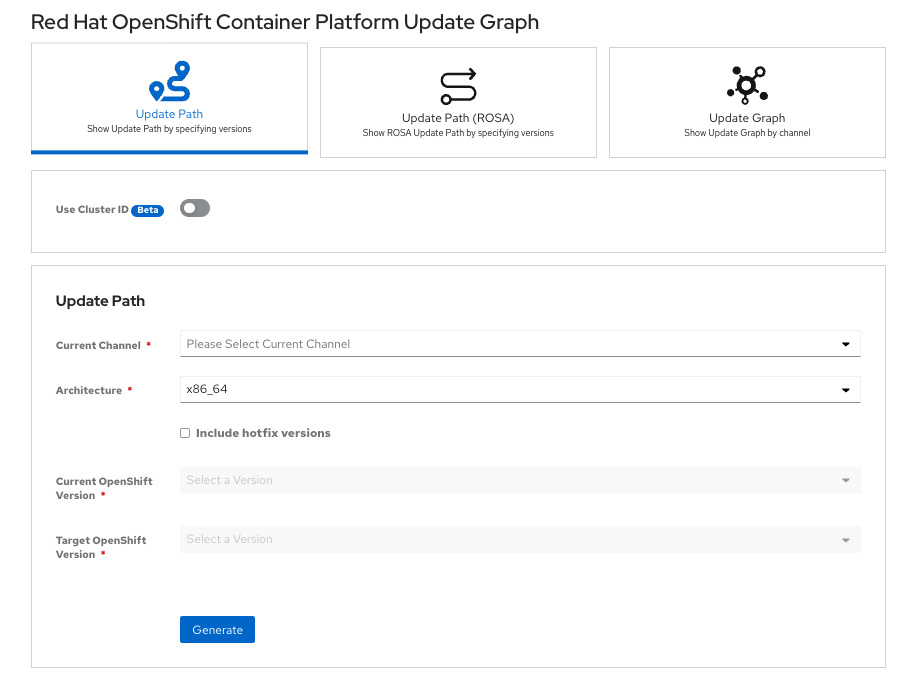
Task: Click the Architecture dropdown arrow icon
Action: click(x=848, y=389)
